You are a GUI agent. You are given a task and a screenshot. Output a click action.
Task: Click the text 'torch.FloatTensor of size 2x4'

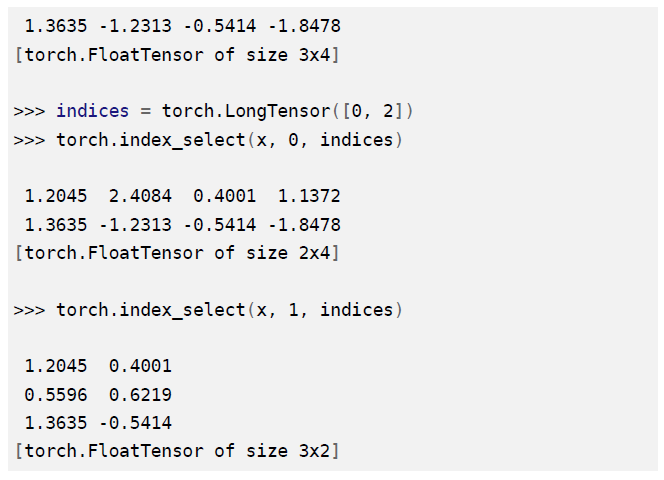(x=177, y=253)
